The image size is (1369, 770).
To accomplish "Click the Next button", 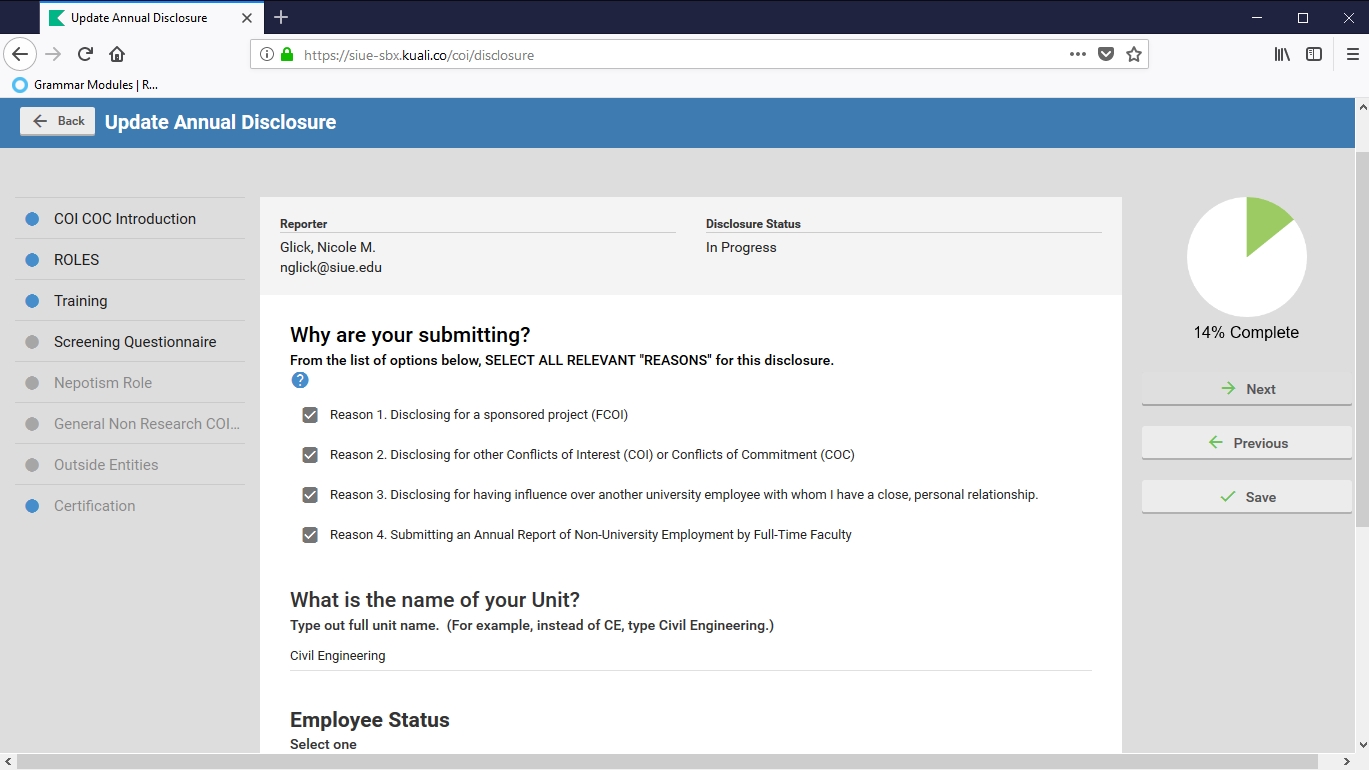I will pos(1246,389).
